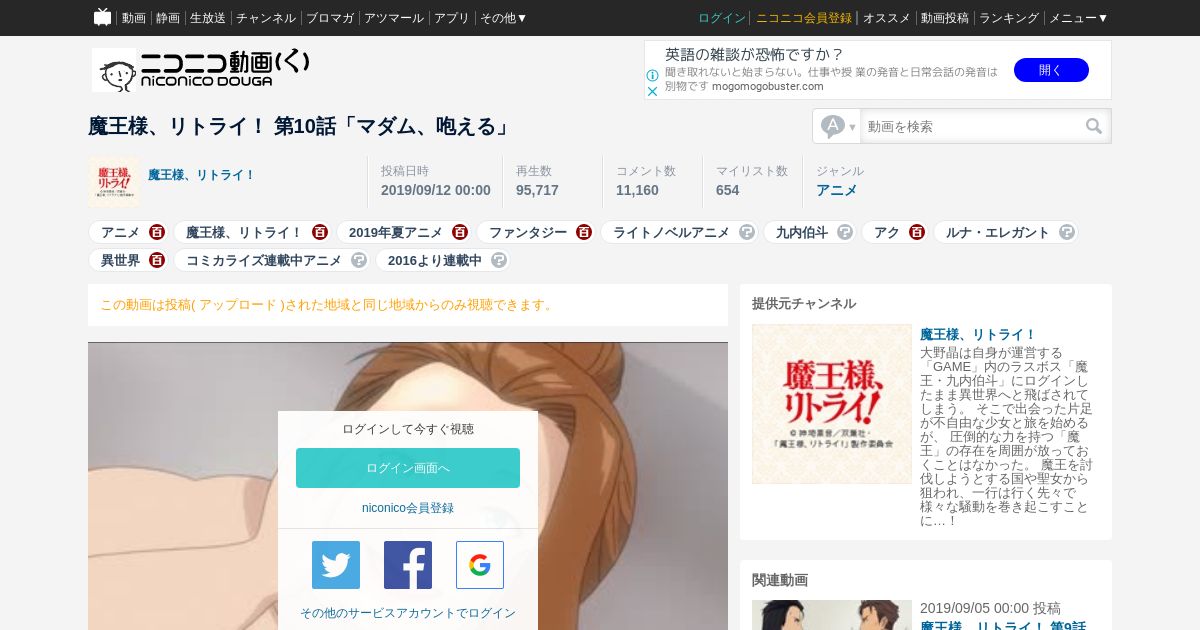Select the アニメ tag
Viewport: 1200px width, 630px height.
120,232
